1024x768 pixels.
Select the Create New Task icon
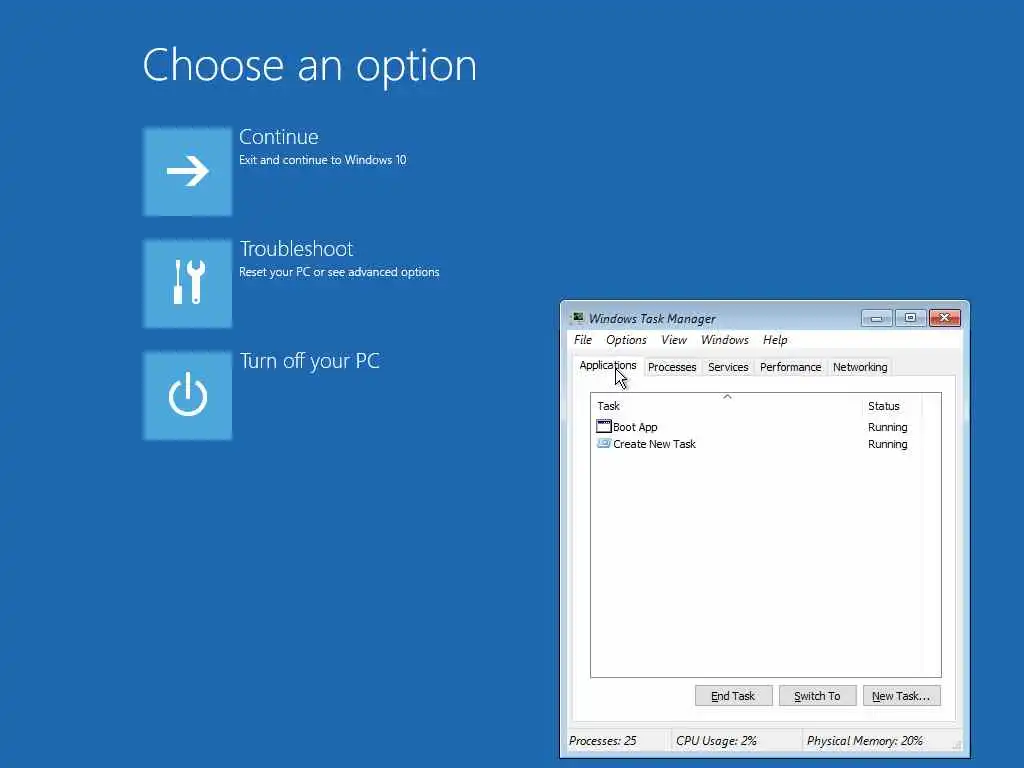603,443
